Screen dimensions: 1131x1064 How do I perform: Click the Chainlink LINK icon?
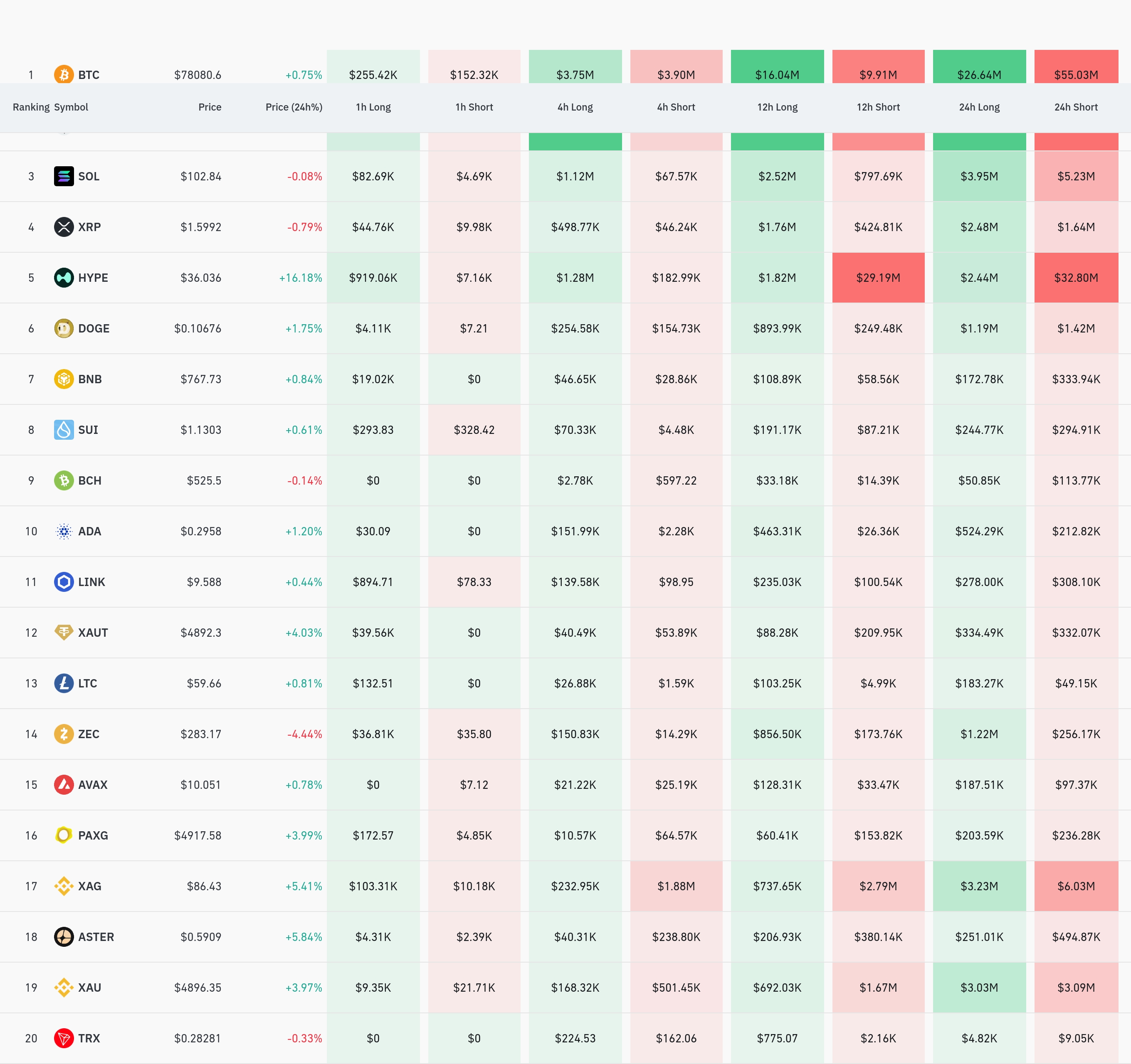tap(64, 582)
